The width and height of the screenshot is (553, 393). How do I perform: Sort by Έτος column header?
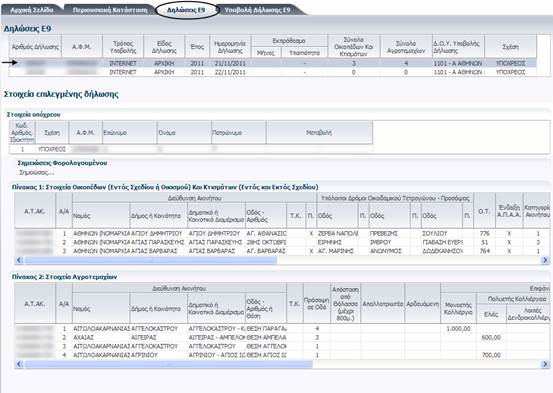[x=197, y=46]
